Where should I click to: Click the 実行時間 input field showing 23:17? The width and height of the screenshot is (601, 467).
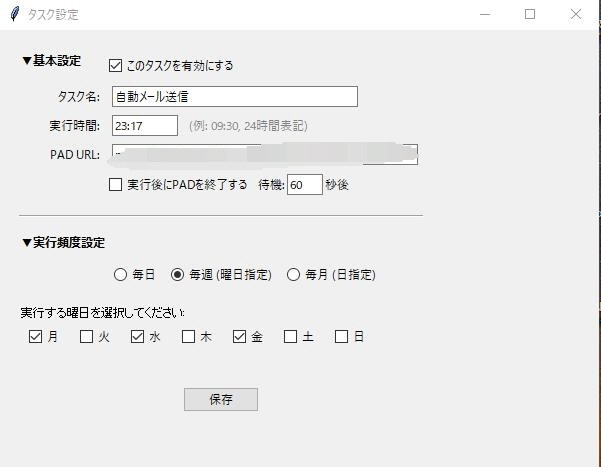145,125
